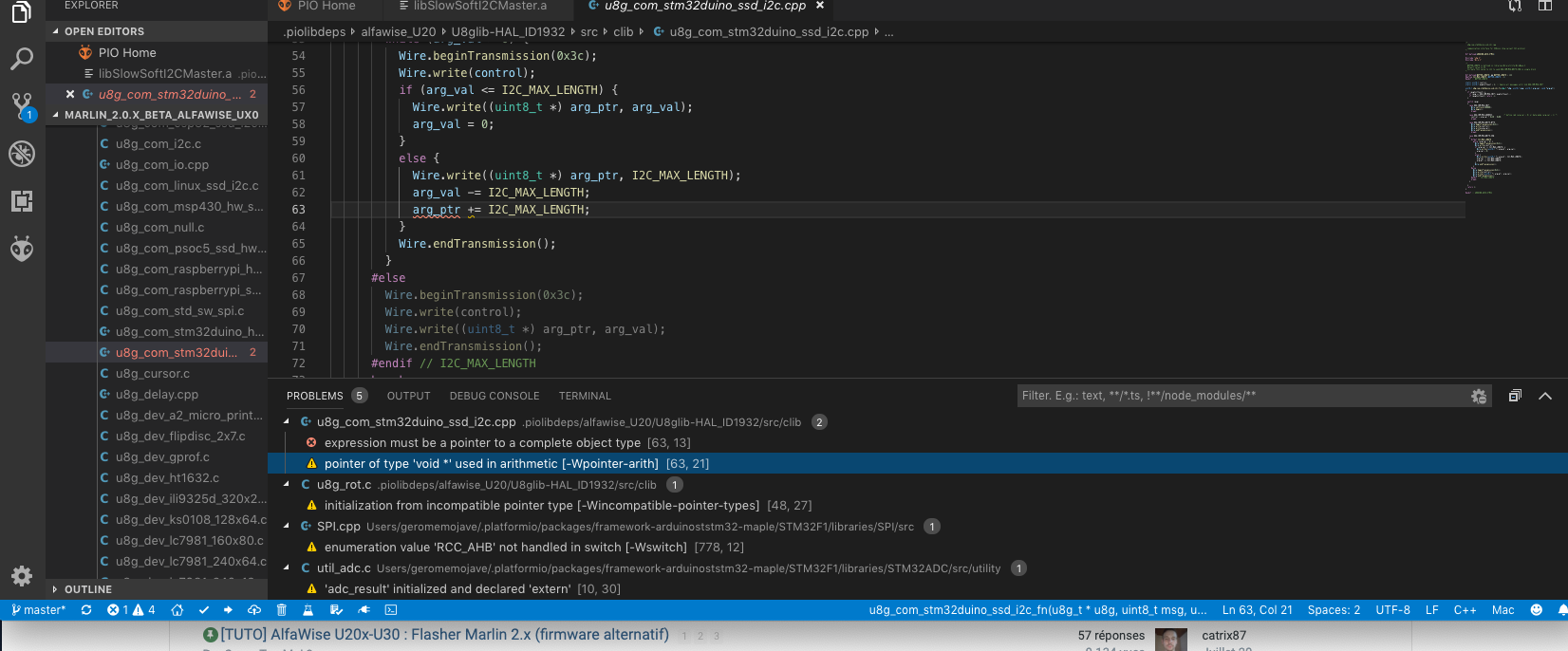Open the Source Control view
The width and height of the screenshot is (1568, 651).
pyautogui.click(x=22, y=105)
